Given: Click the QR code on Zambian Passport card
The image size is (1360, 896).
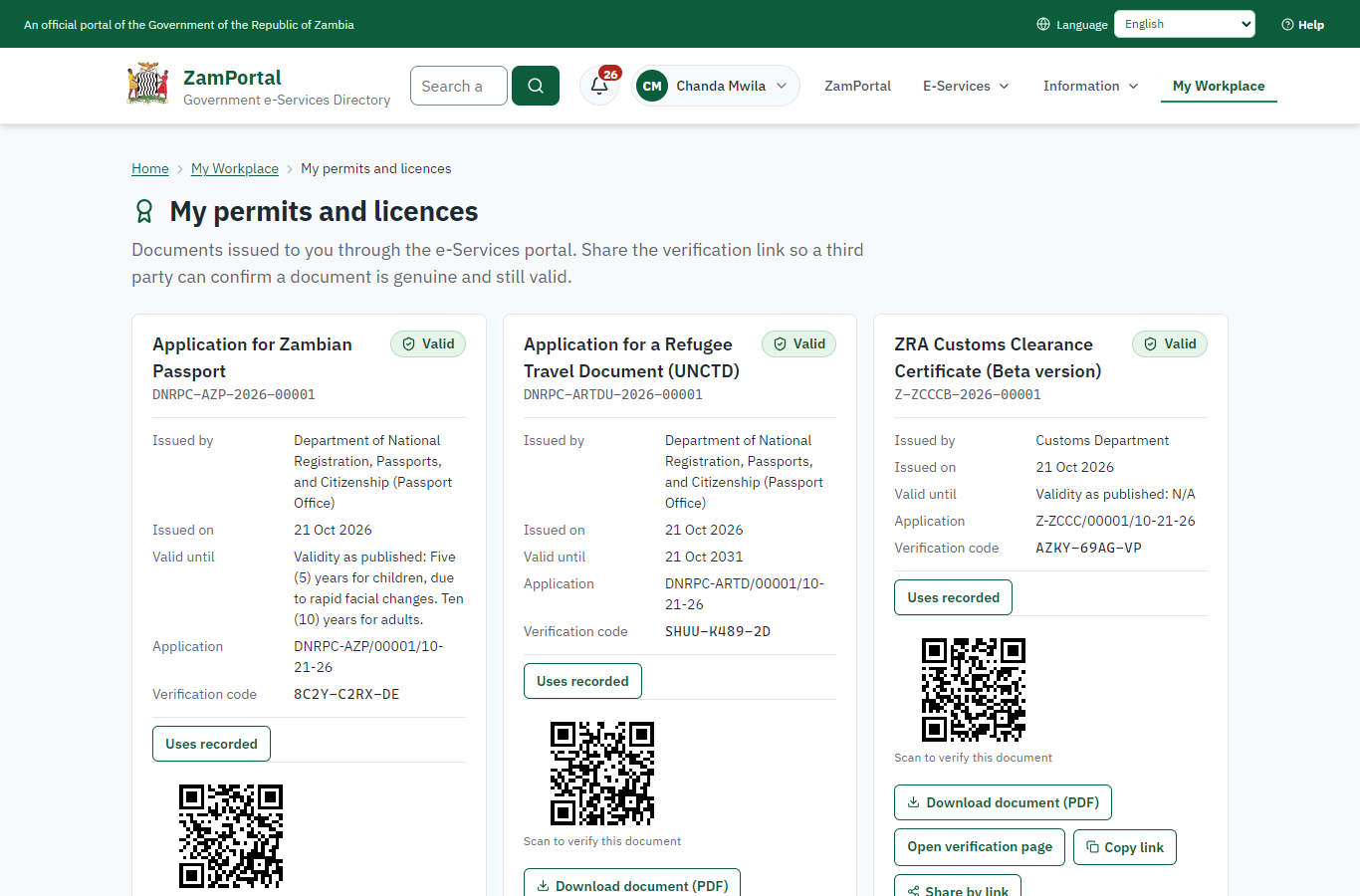Looking at the screenshot, I should [231, 836].
